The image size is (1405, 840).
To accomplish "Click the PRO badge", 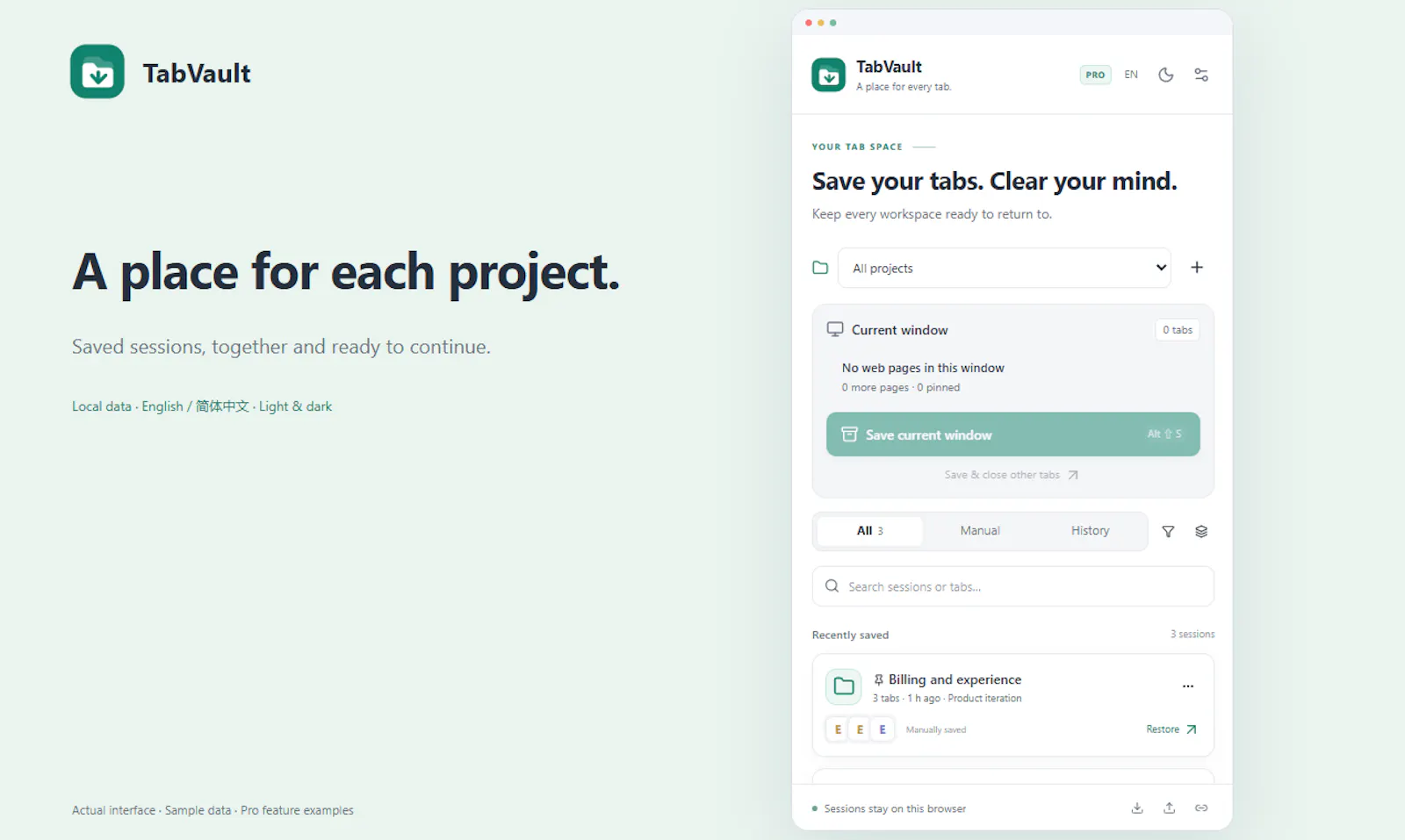I will (1095, 75).
